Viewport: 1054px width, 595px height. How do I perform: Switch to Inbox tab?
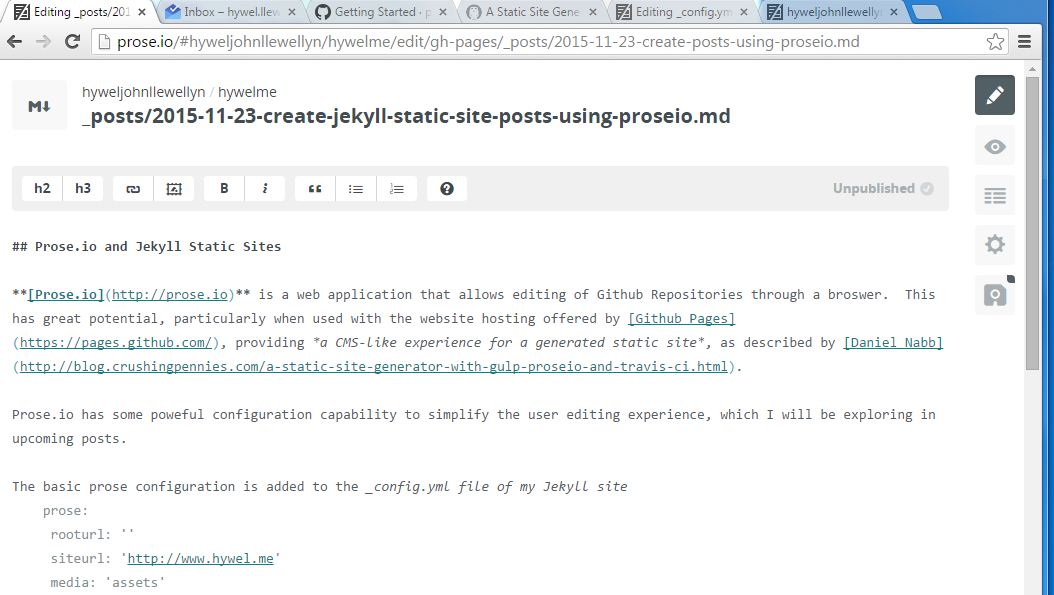[230, 12]
